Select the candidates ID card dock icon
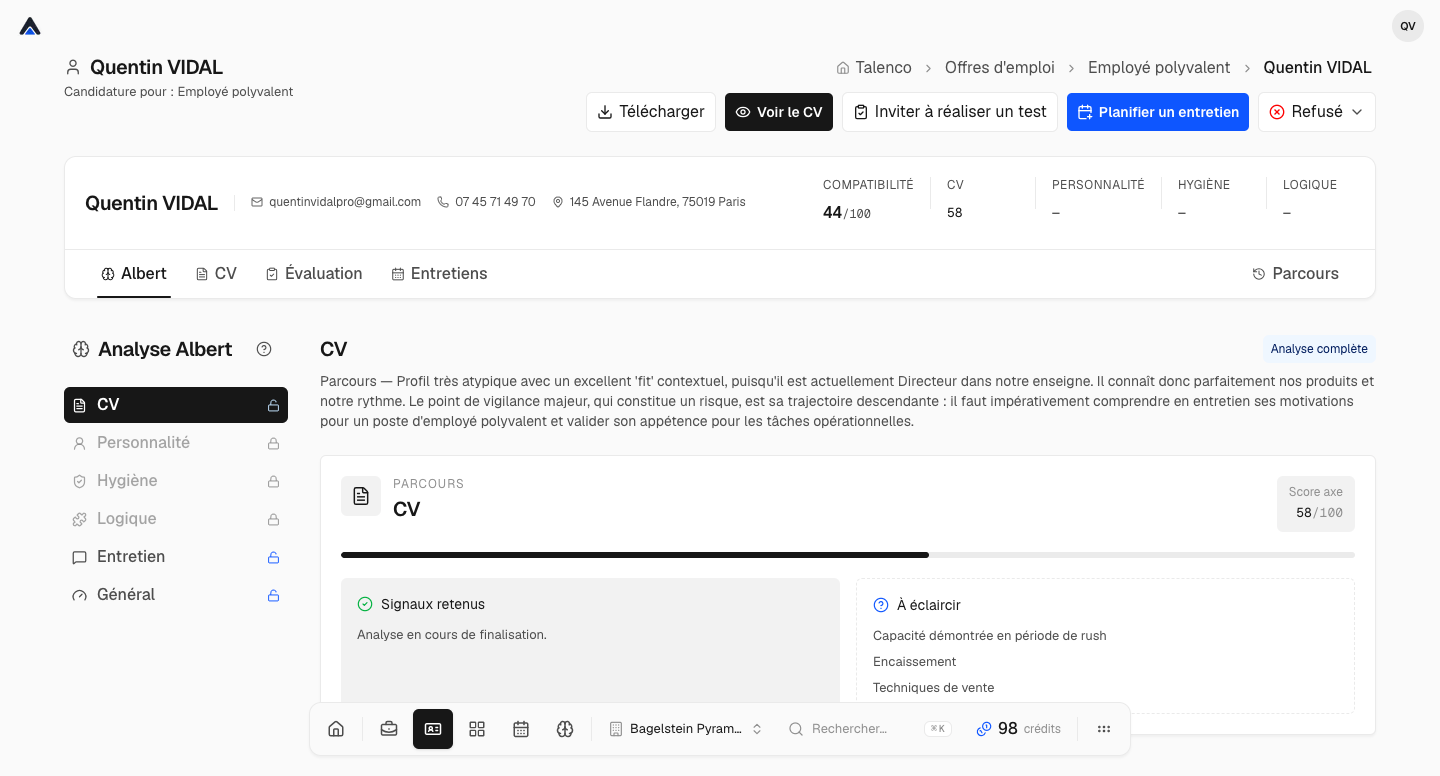This screenshot has height=776, width=1440. pos(433,729)
